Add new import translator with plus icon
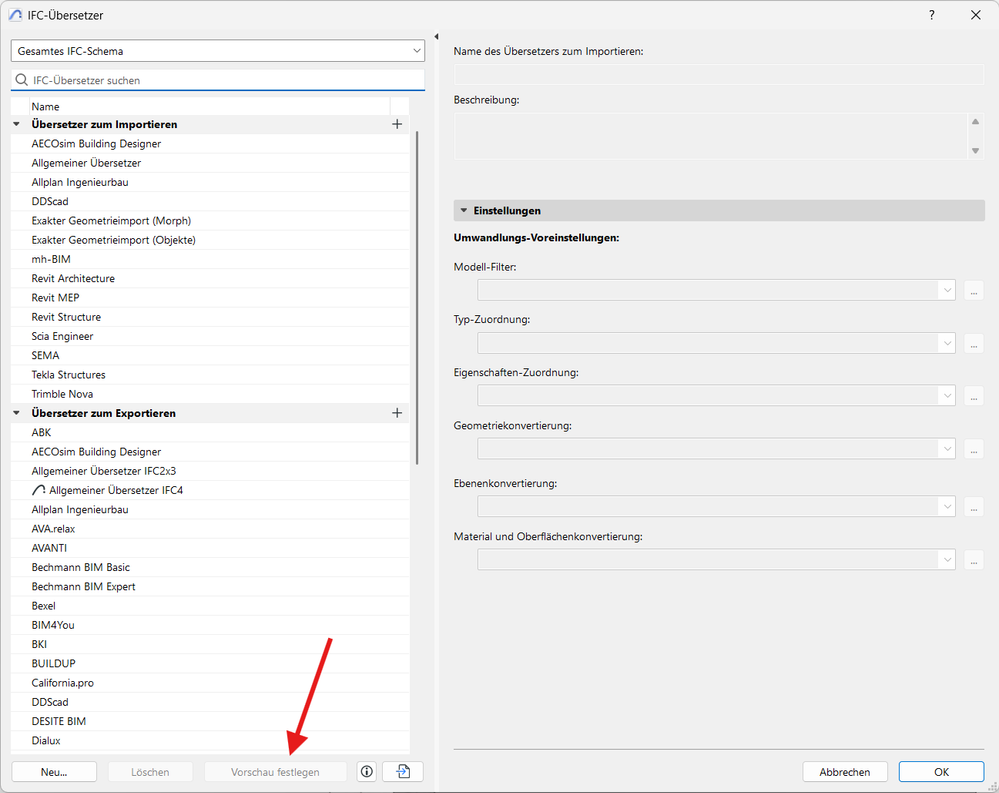 pyautogui.click(x=397, y=124)
